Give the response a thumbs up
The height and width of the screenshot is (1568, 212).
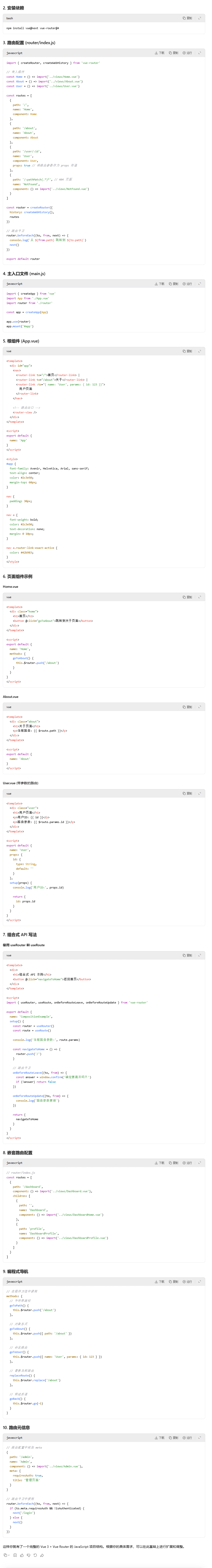(x=21, y=1555)
